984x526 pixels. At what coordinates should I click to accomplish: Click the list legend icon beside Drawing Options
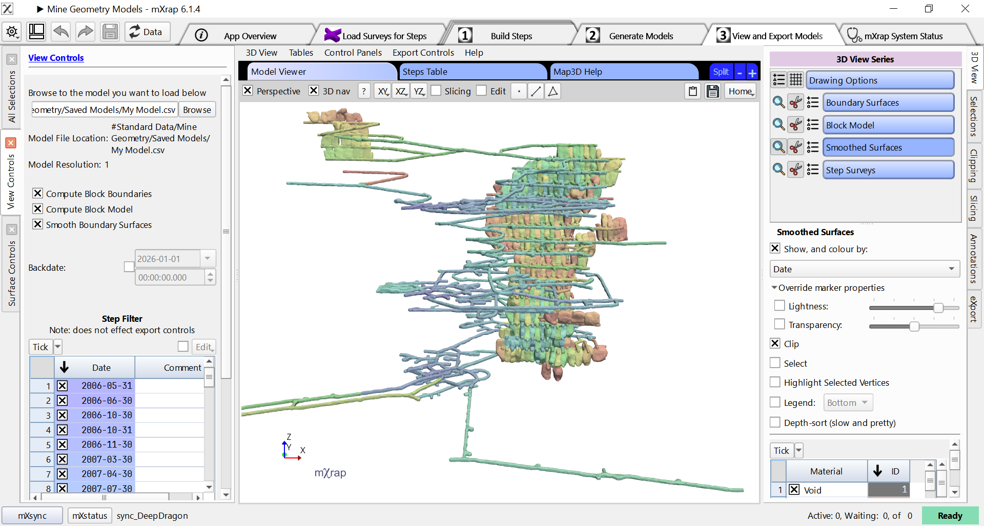click(x=779, y=80)
